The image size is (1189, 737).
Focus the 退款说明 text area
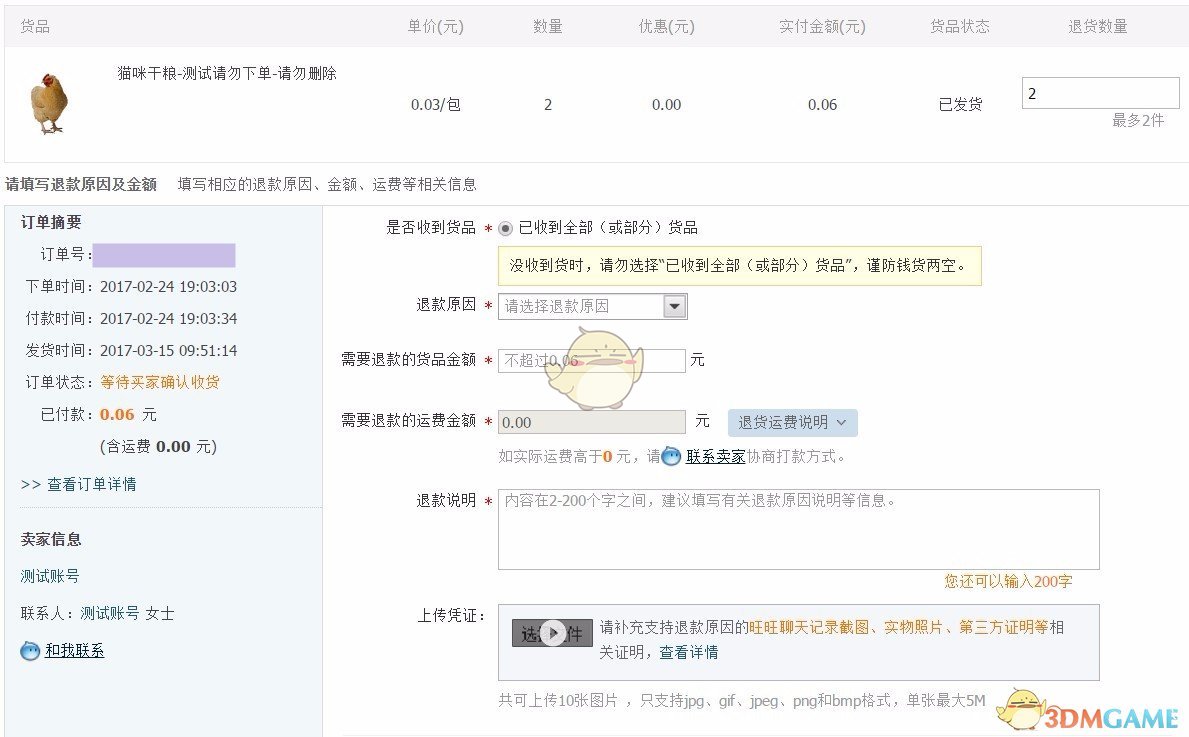tap(798, 529)
